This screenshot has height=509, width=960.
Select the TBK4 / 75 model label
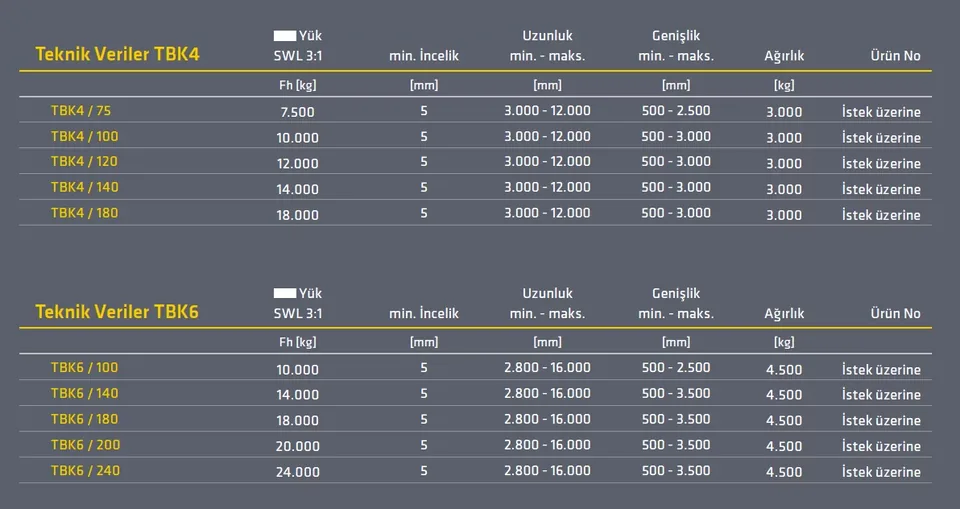click(81, 111)
